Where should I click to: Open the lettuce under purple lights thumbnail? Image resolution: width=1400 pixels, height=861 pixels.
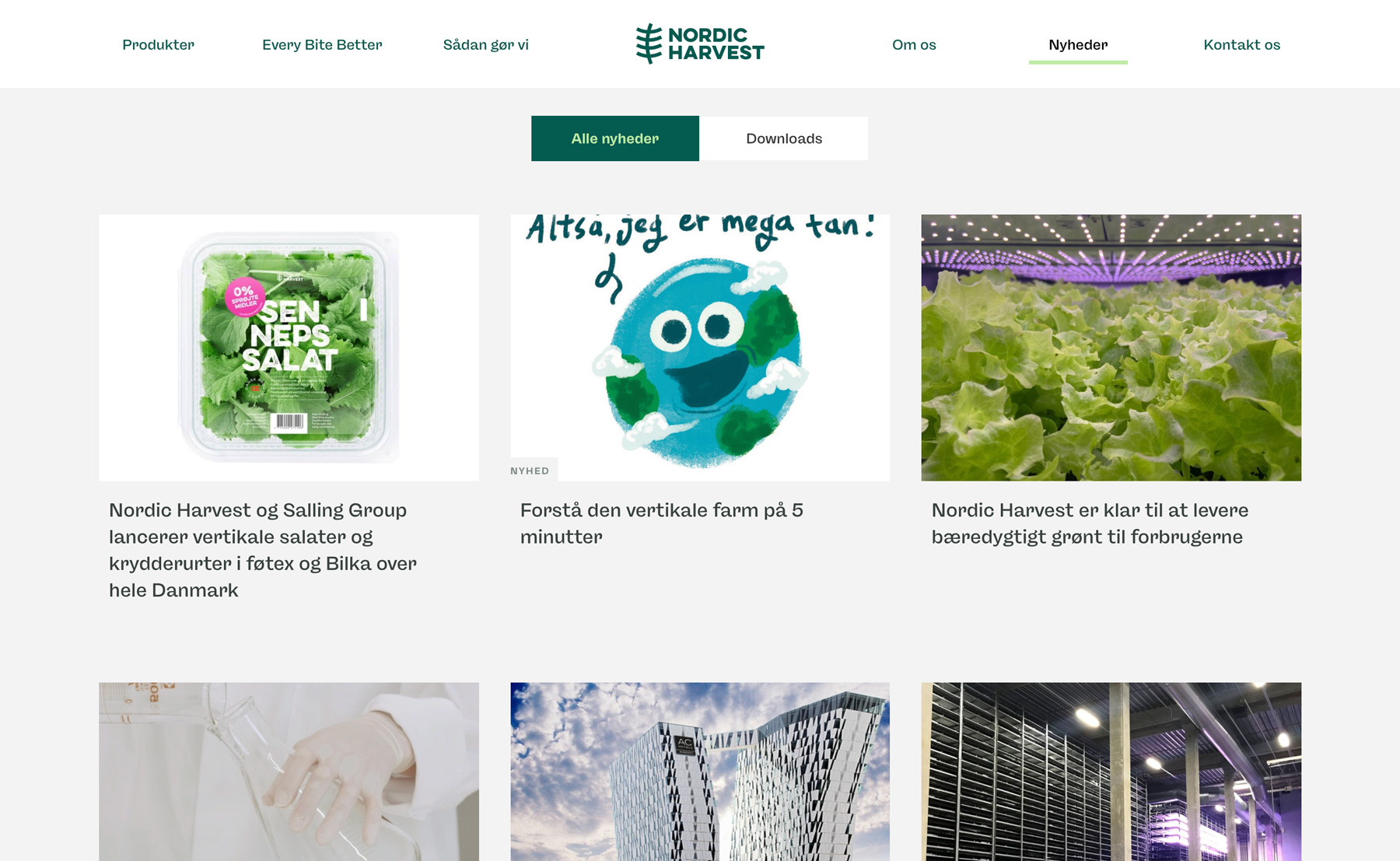(1111, 347)
